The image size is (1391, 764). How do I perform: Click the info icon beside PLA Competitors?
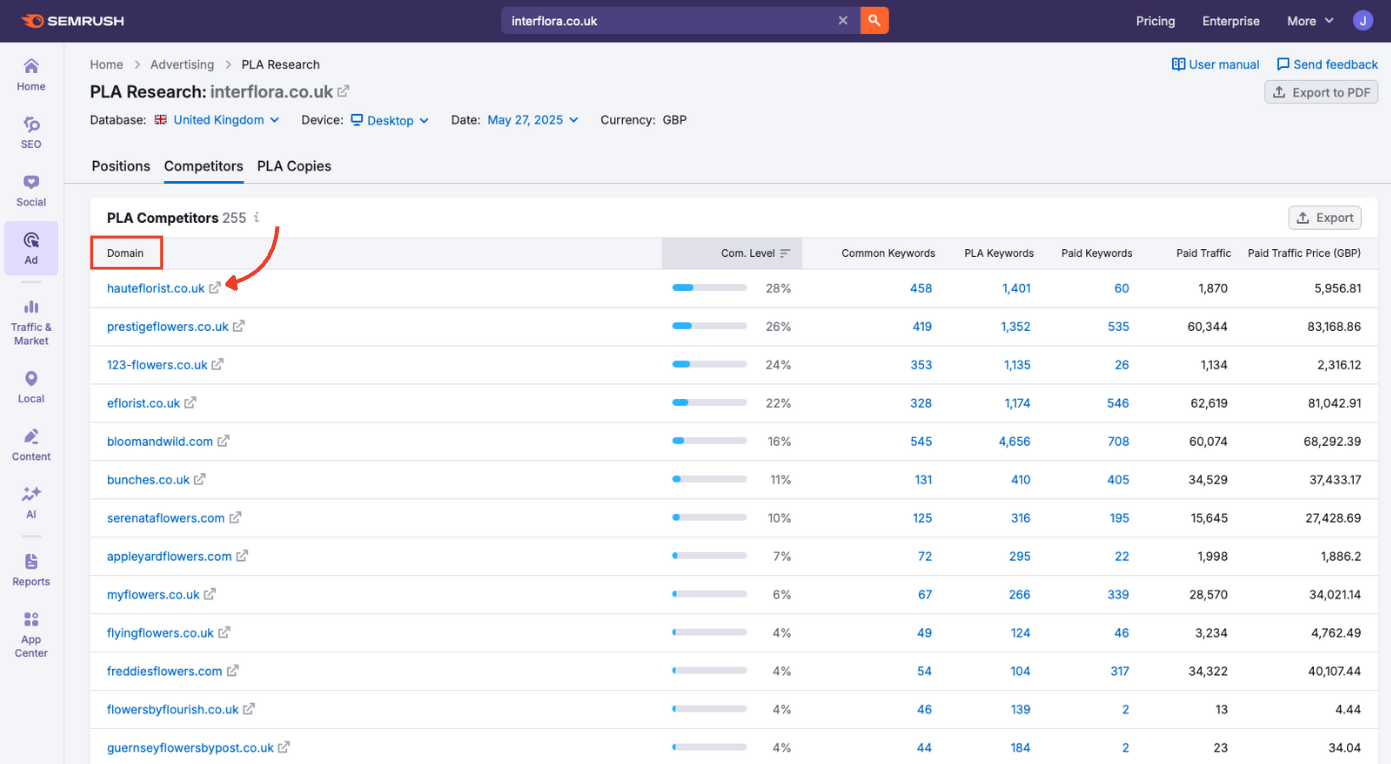coord(257,217)
